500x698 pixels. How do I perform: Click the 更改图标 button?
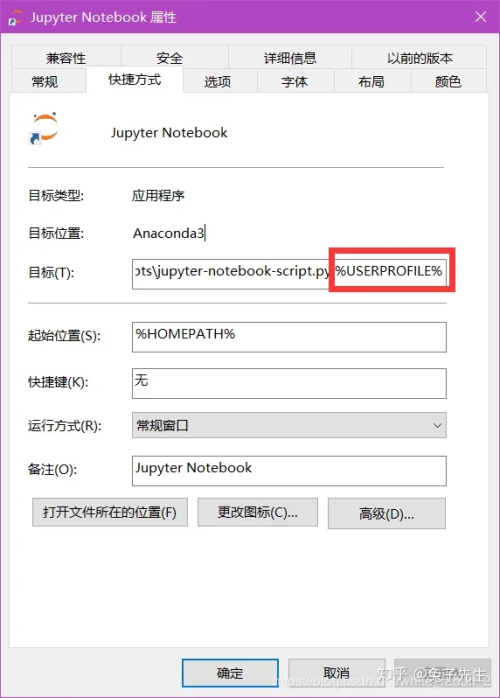(x=257, y=512)
